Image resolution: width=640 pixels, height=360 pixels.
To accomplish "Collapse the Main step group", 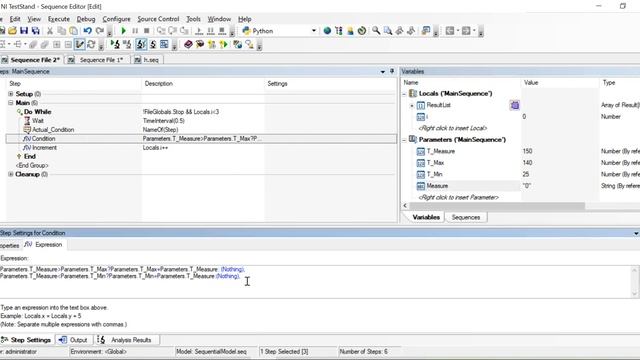I will coord(11,103).
